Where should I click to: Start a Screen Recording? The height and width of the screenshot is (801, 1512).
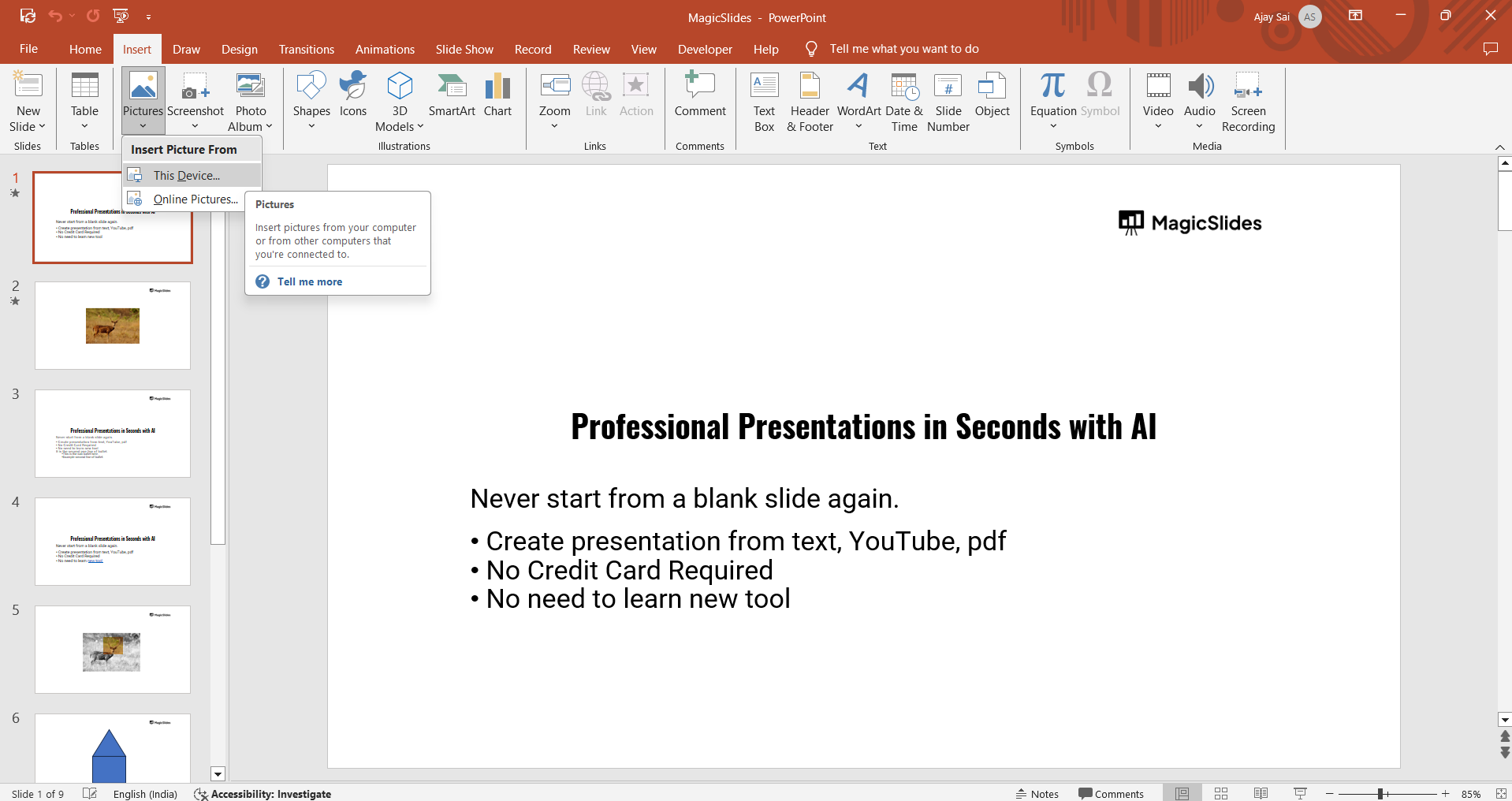pos(1248,102)
